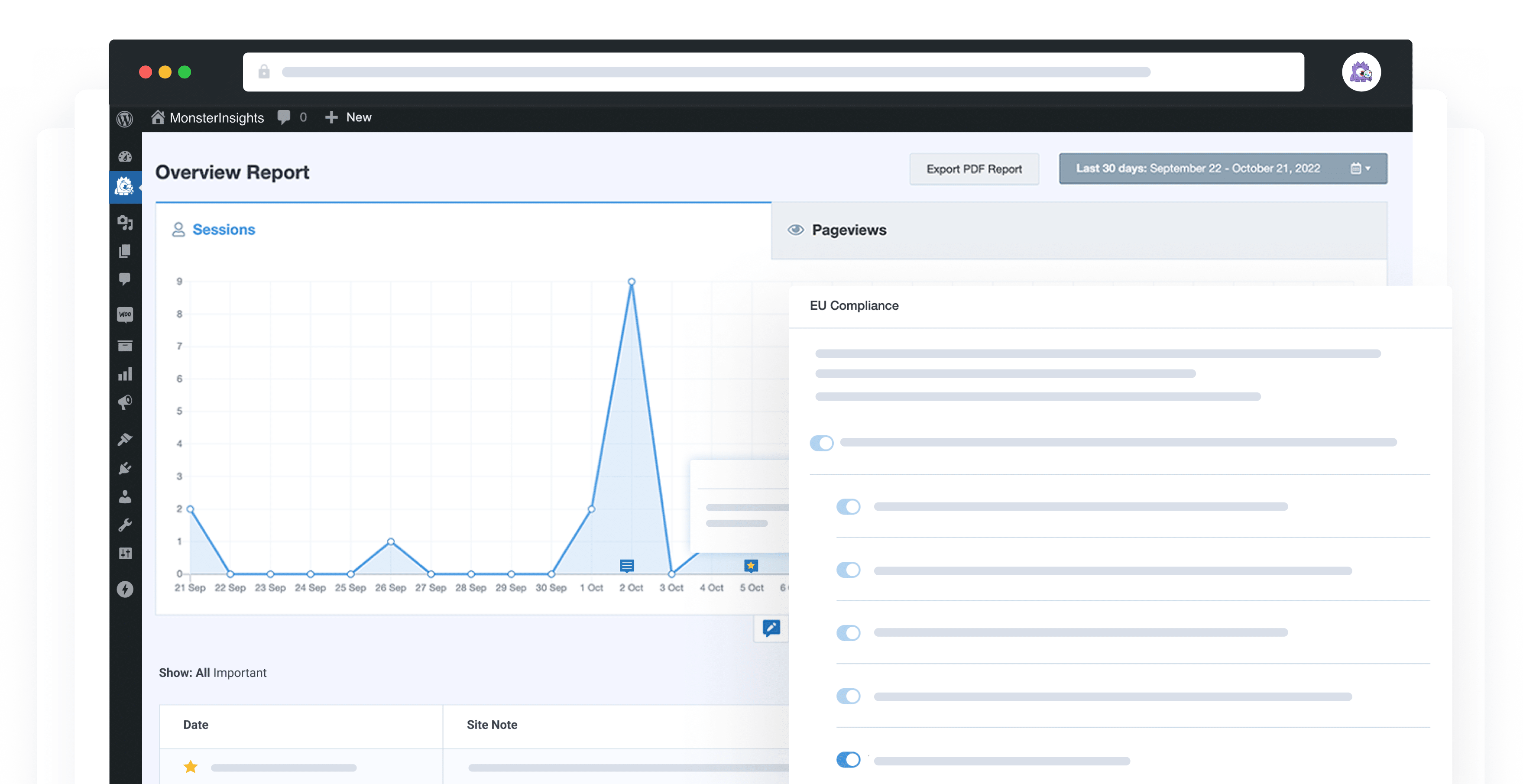Image resolution: width=1523 pixels, height=784 pixels.
Task: Open the Plugins plug icon in sidebar
Action: click(x=125, y=468)
